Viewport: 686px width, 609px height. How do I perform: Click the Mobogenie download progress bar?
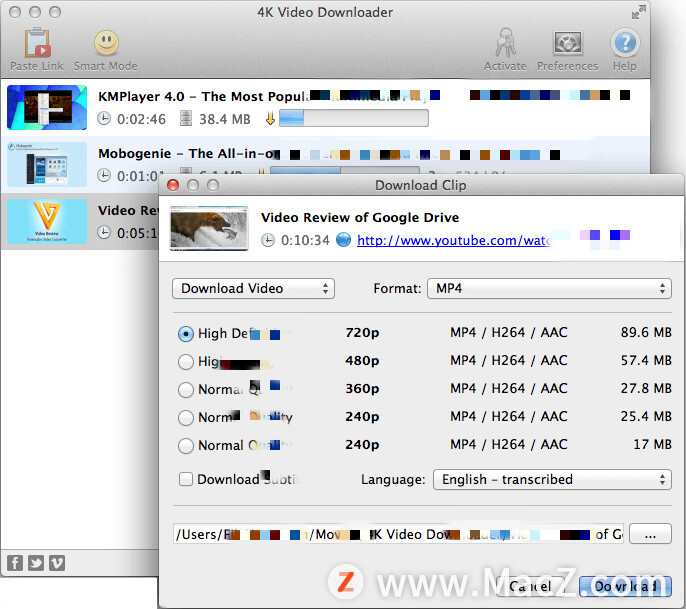345,171
